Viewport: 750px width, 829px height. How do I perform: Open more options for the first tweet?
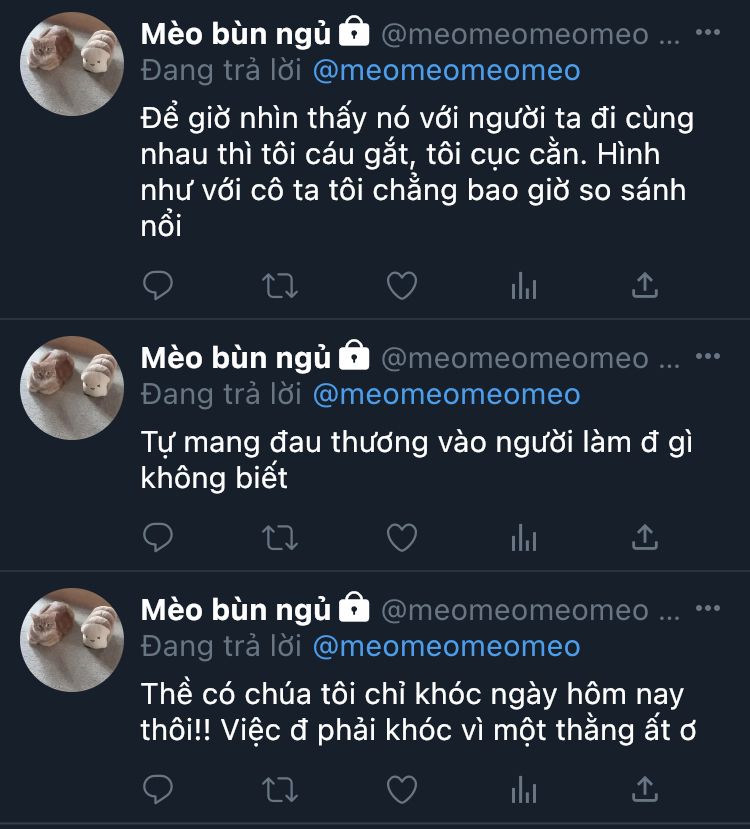(708, 32)
